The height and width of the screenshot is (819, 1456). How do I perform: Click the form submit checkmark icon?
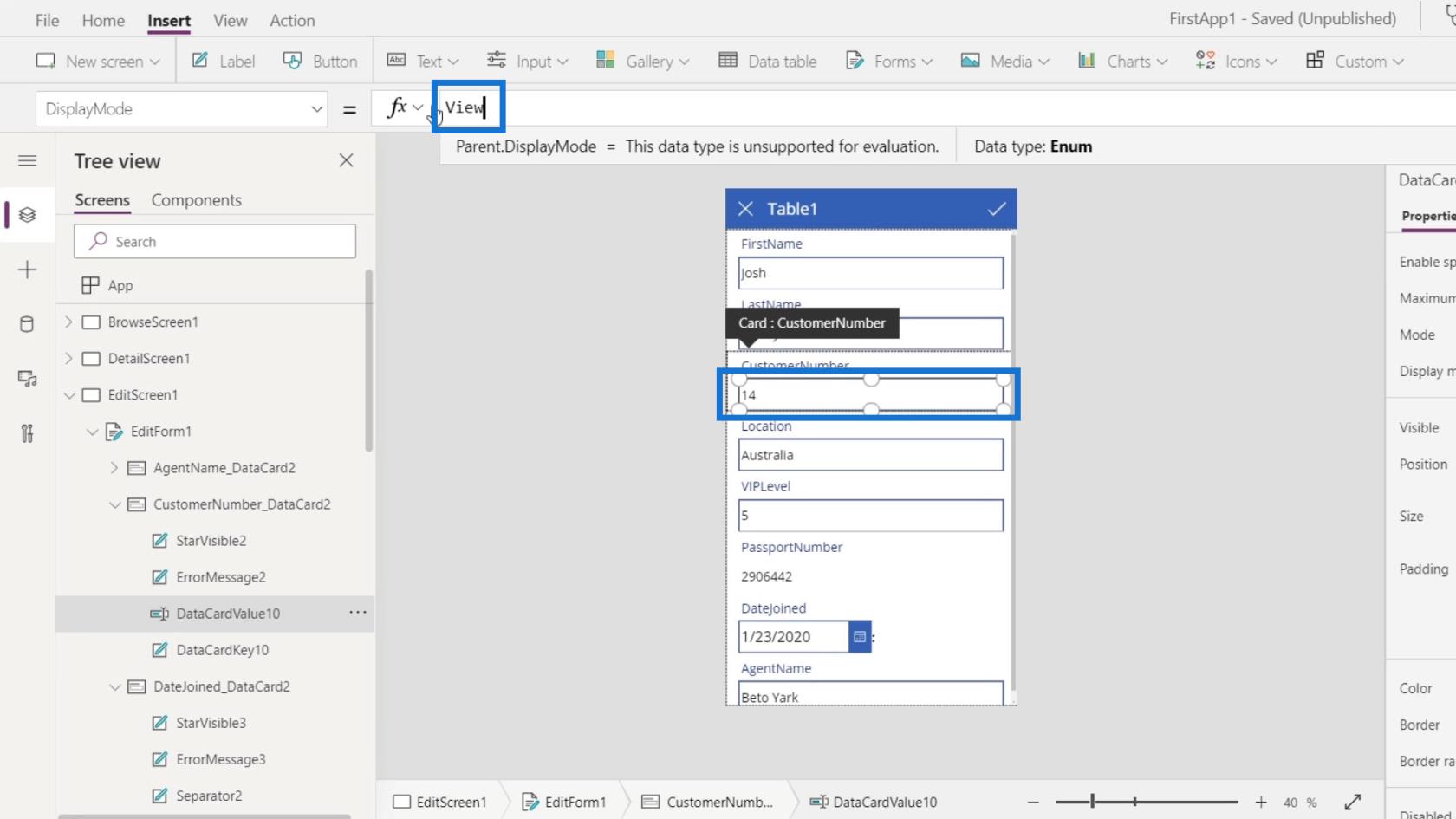click(997, 209)
